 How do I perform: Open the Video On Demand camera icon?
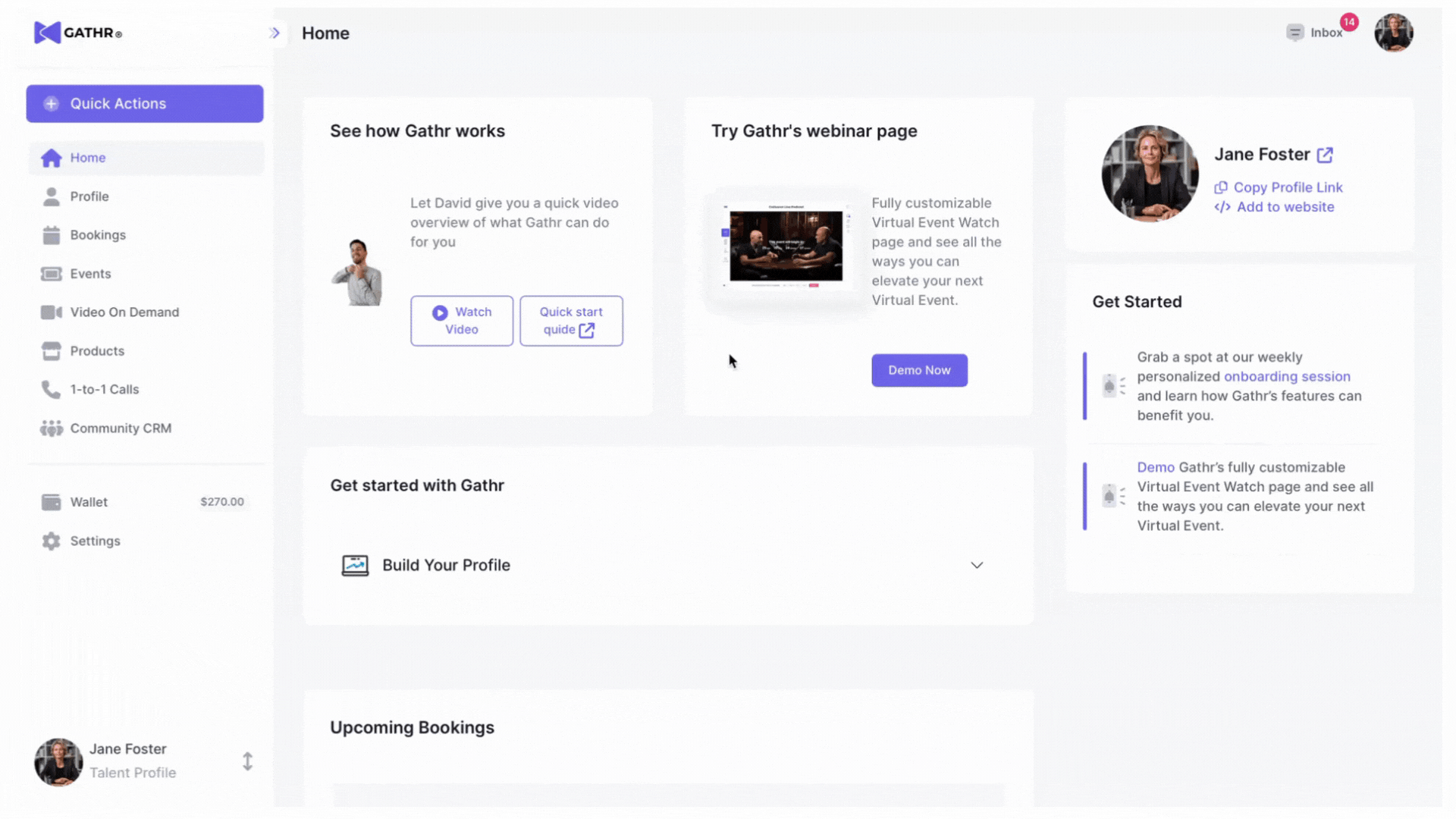tap(51, 312)
